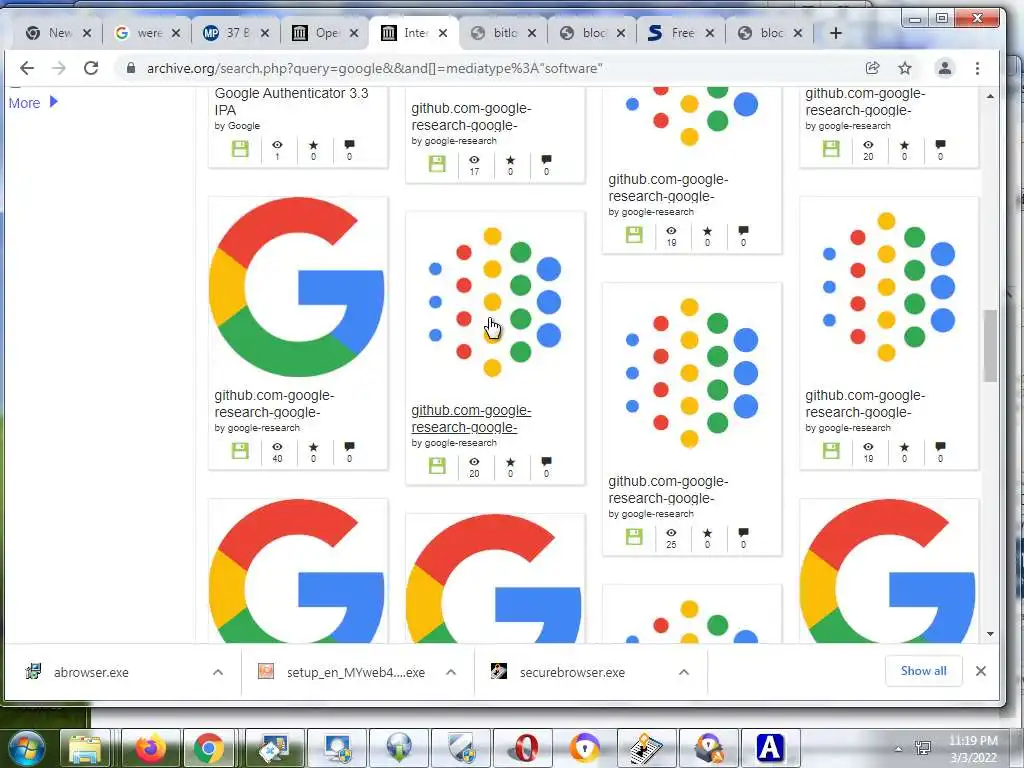Open a new browser tab
This screenshot has width=1024, height=768.
tap(836, 33)
